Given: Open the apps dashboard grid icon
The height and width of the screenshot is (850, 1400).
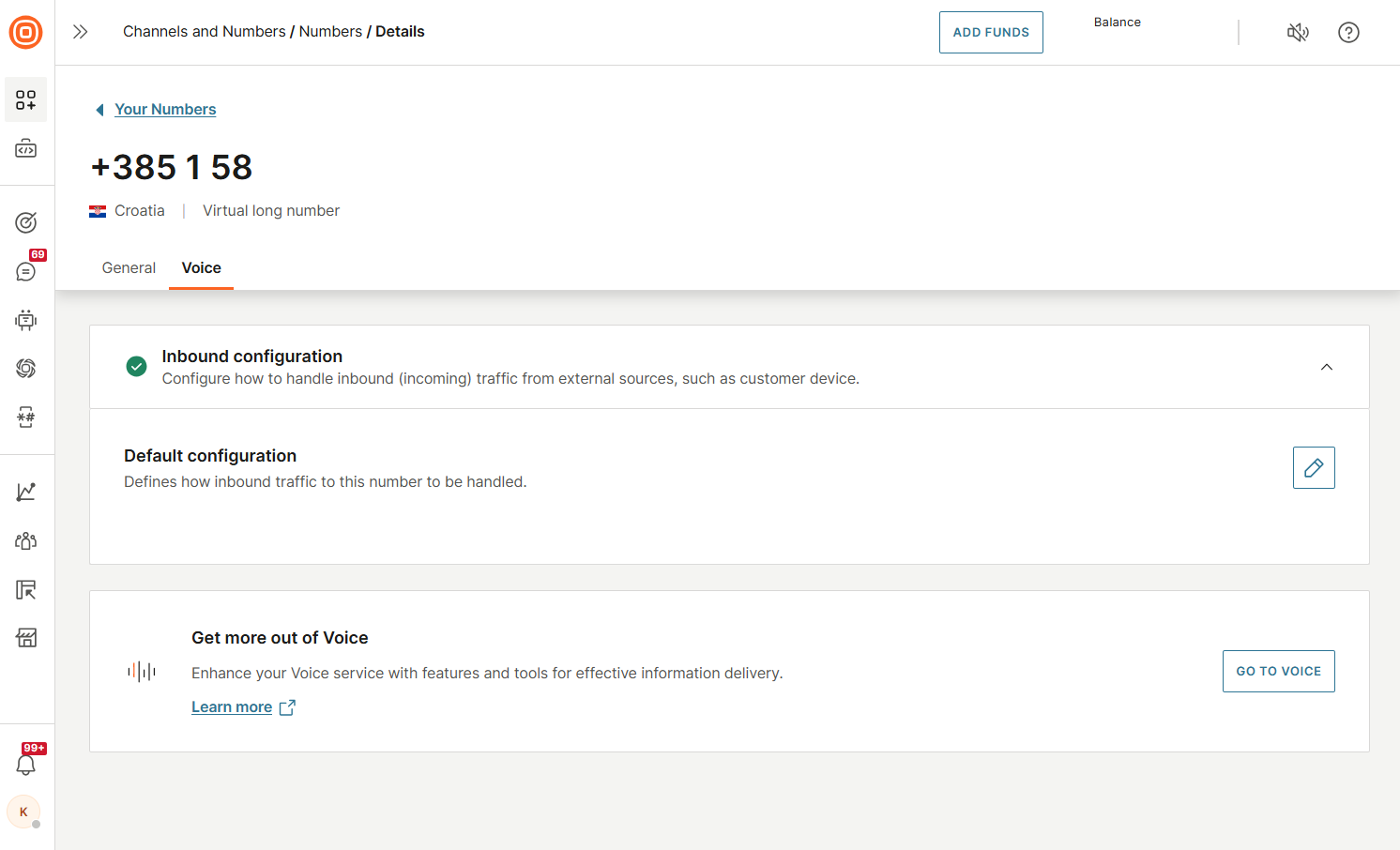Looking at the screenshot, I should (26, 100).
